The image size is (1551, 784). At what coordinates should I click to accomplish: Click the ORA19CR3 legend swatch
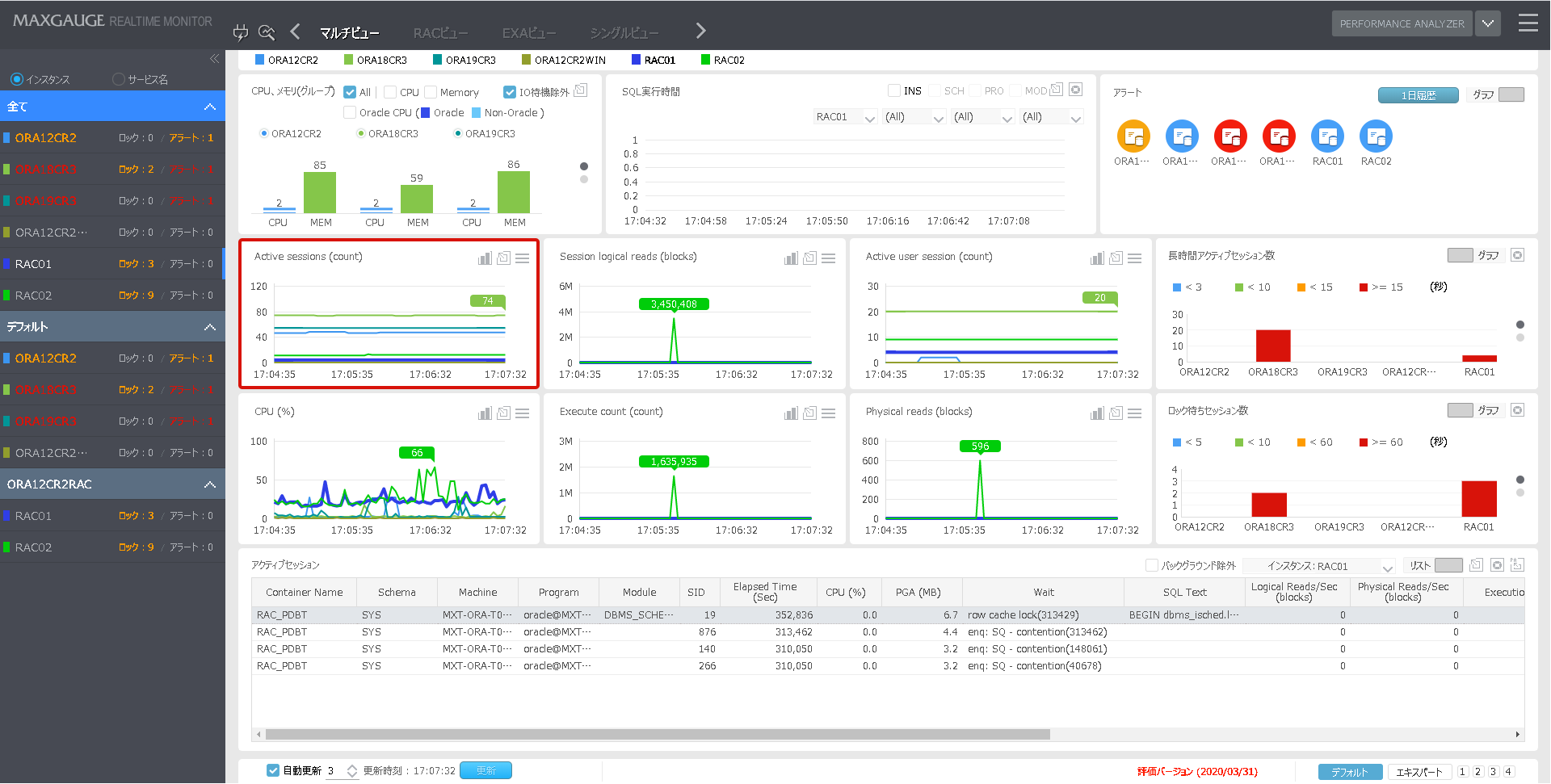pyautogui.click(x=437, y=60)
